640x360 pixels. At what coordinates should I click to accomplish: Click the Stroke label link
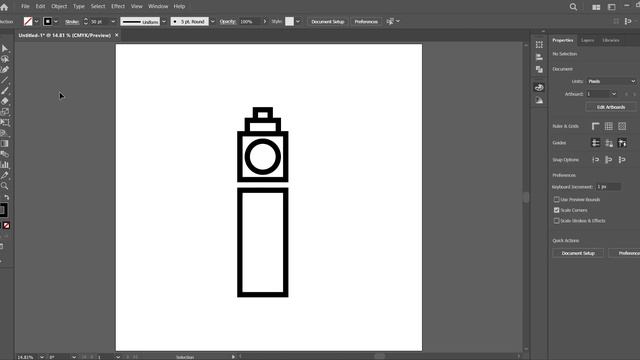(72, 22)
